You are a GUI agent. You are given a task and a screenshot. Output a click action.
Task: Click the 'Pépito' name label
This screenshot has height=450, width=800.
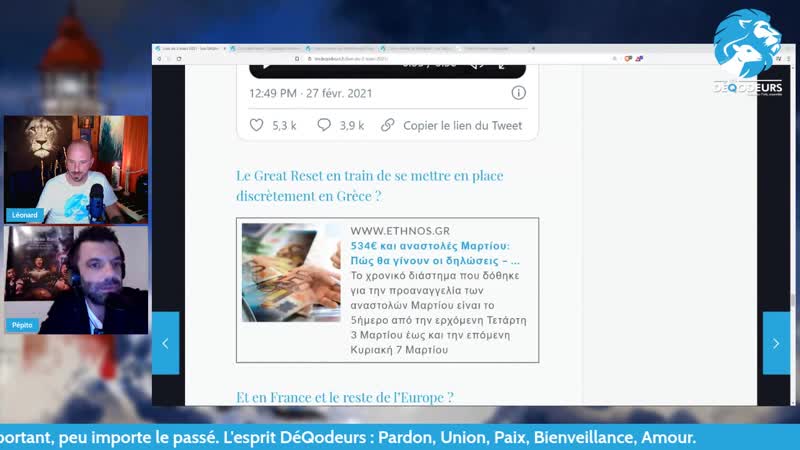point(22,325)
